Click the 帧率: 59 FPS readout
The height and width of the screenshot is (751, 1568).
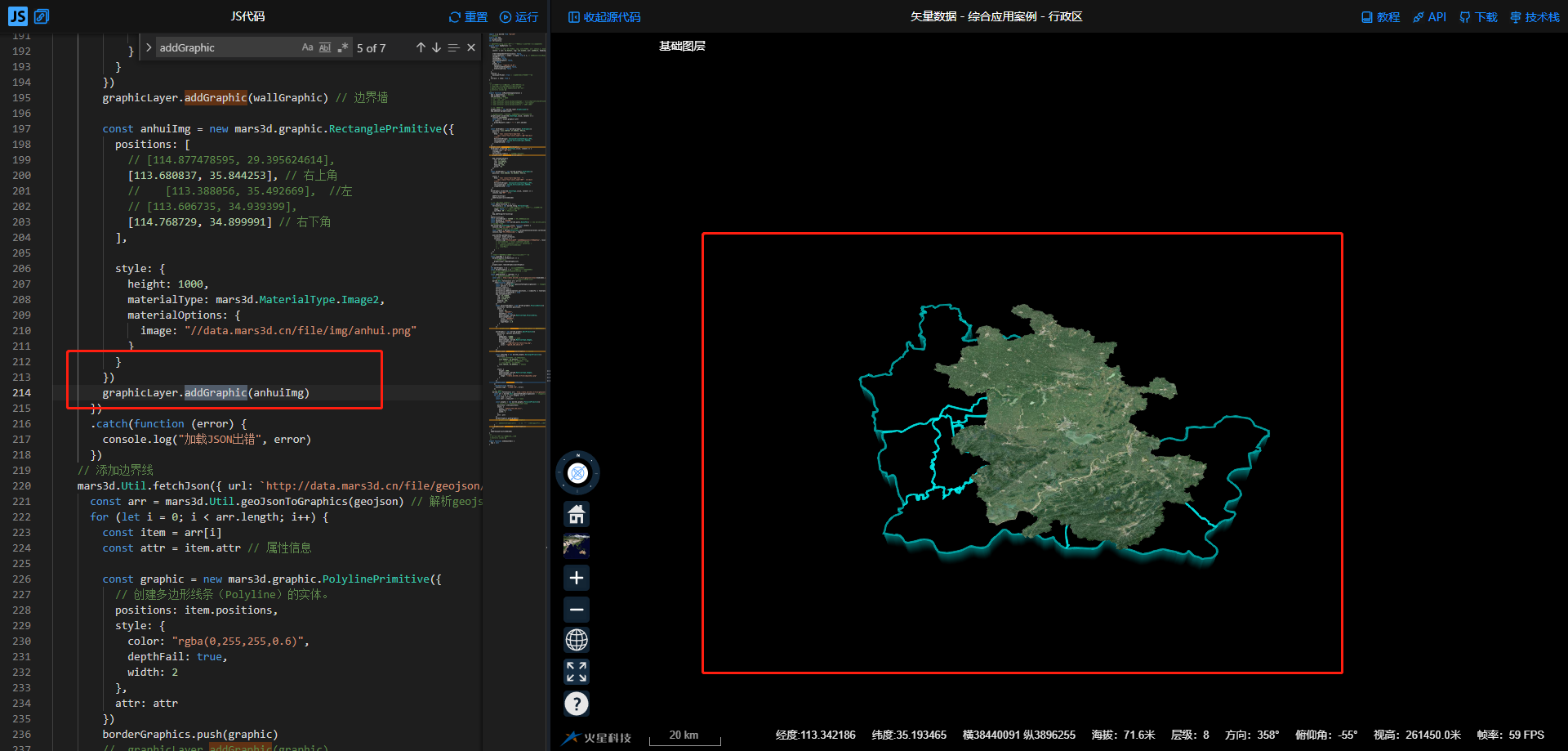pyautogui.click(x=1510, y=735)
